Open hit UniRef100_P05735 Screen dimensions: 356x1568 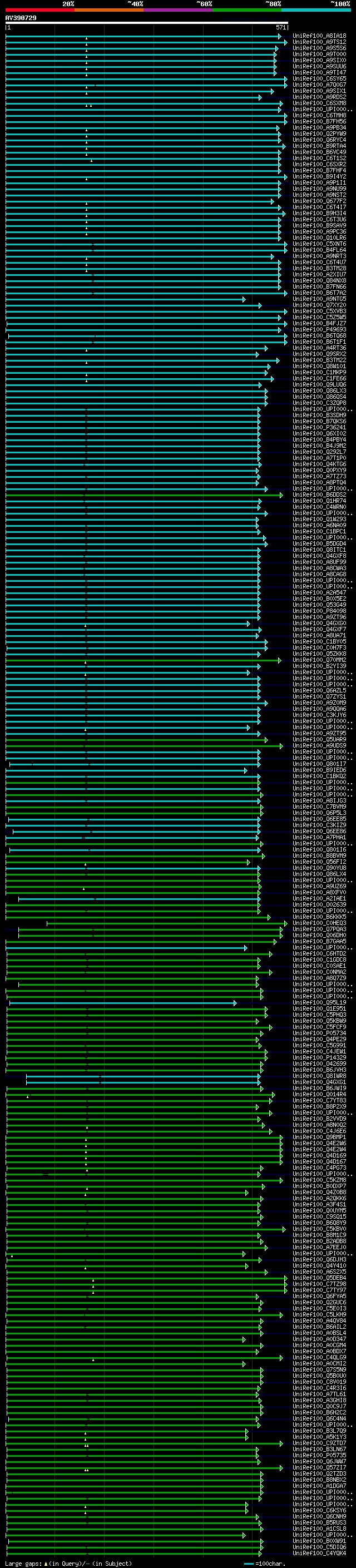pyautogui.click(x=319, y=1456)
